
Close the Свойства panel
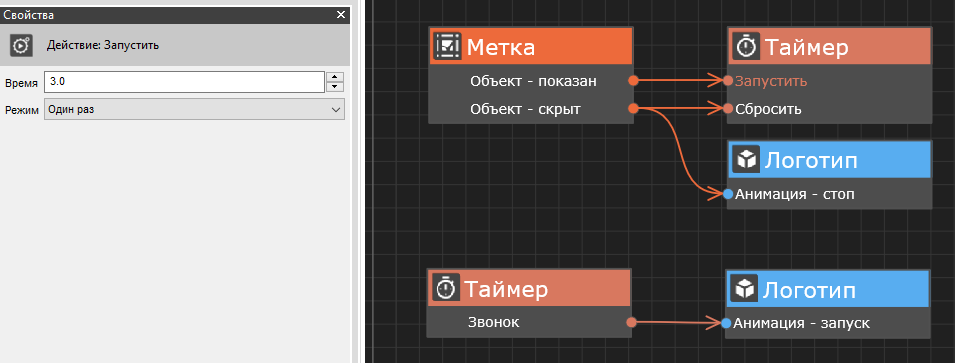341,15
